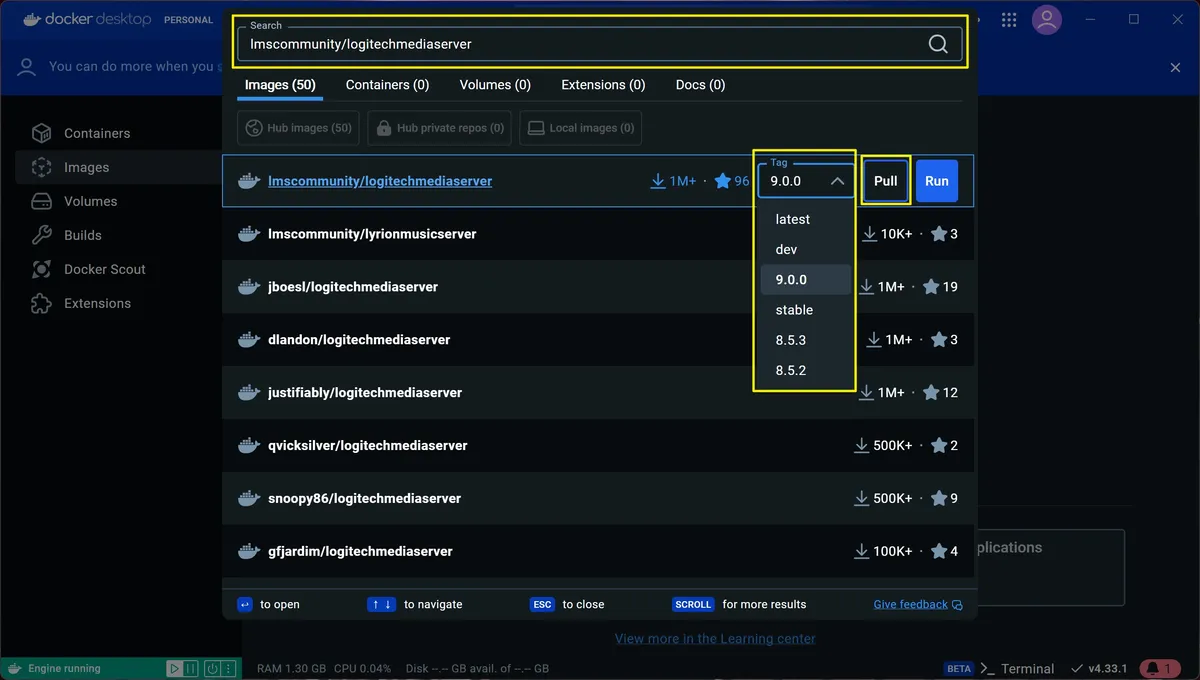The width and height of the screenshot is (1200, 680).
Task: Select tag 8.5.2 in the dropdown
Action: (x=806, y=370)
